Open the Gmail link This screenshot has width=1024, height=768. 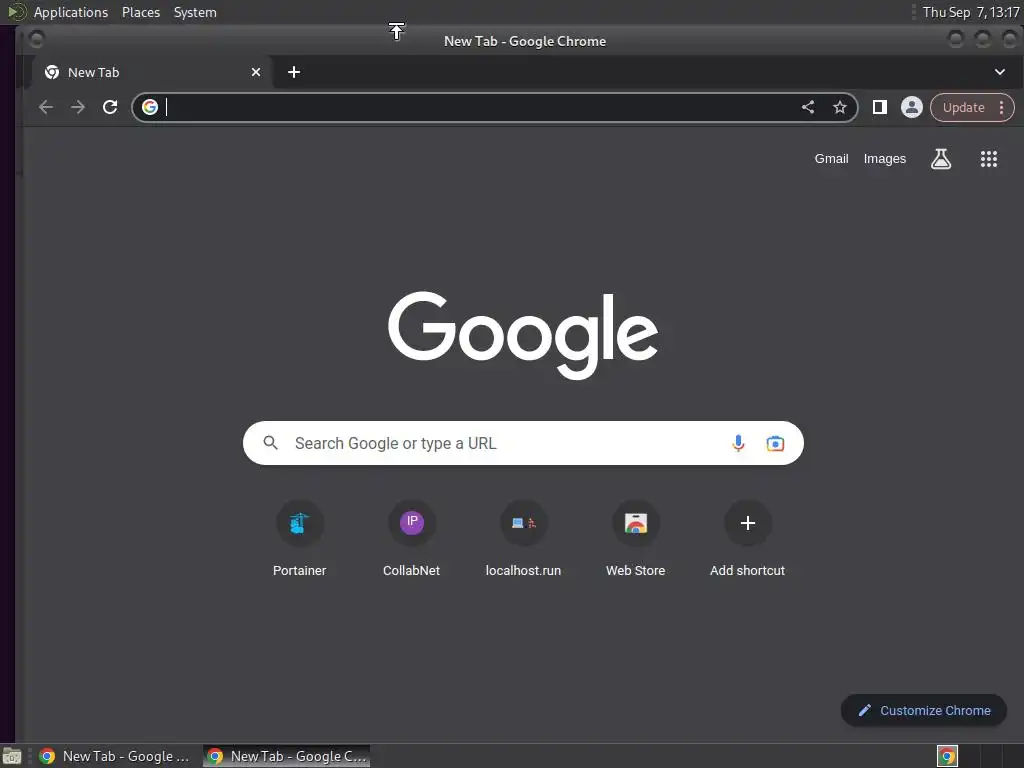tap(831, 159)
